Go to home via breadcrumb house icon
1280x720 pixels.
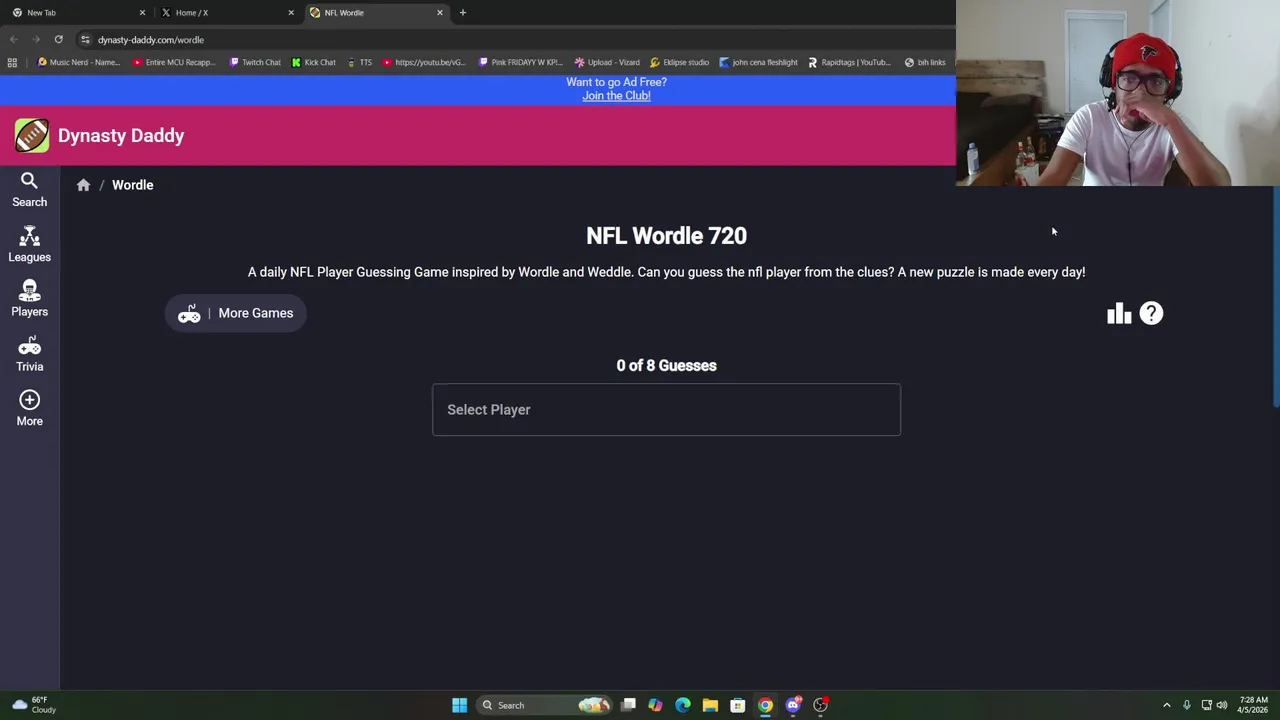pos(83,185)
